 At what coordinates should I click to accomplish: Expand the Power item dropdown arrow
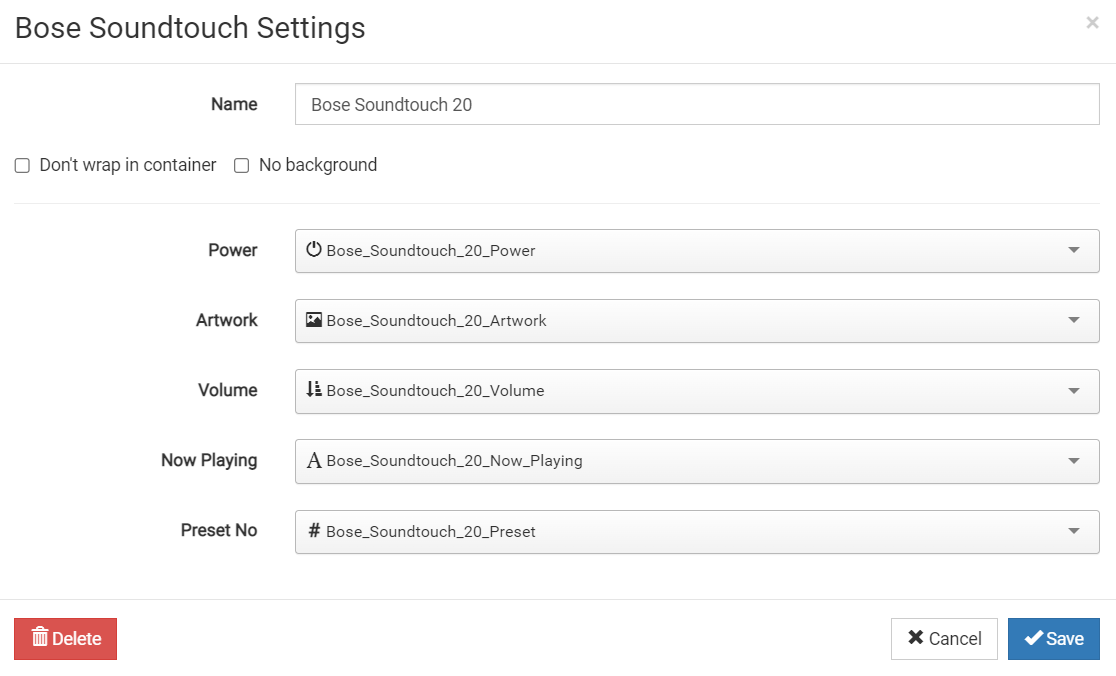point(1074,250)
